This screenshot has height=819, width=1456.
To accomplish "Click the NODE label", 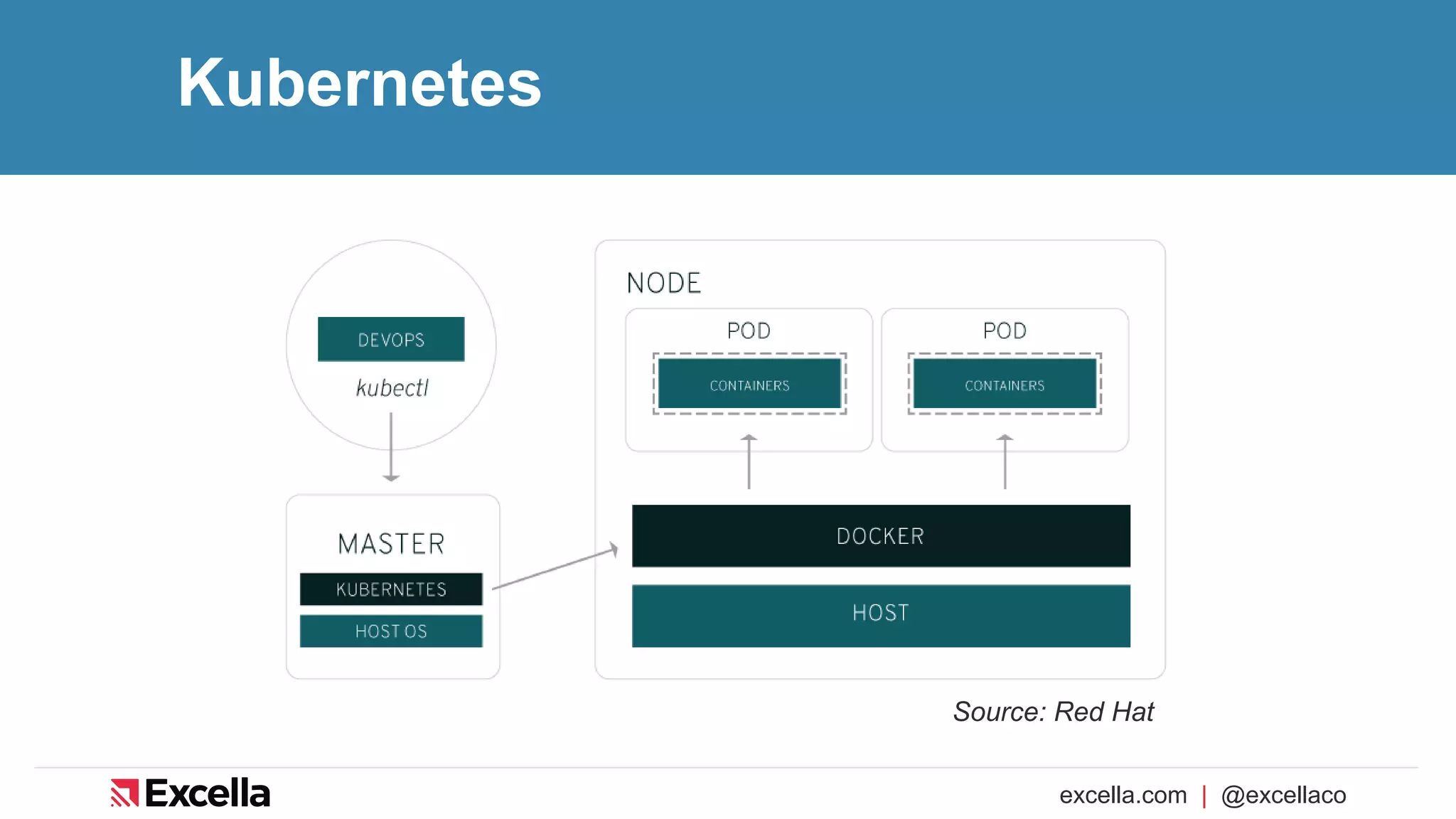I will pos(663,283).
